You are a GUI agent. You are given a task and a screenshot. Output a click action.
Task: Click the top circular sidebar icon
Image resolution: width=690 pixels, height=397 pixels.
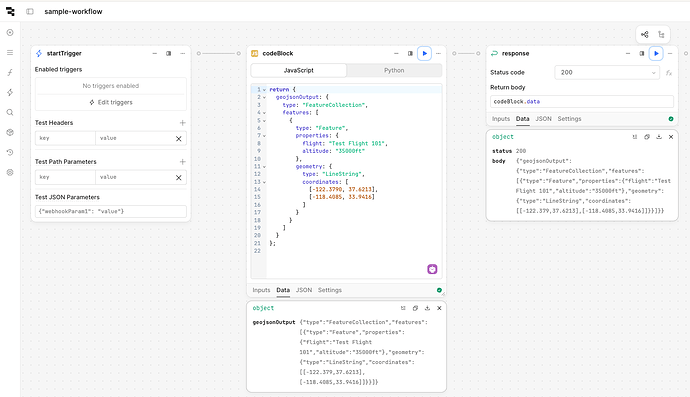click(x=10, y=33)
